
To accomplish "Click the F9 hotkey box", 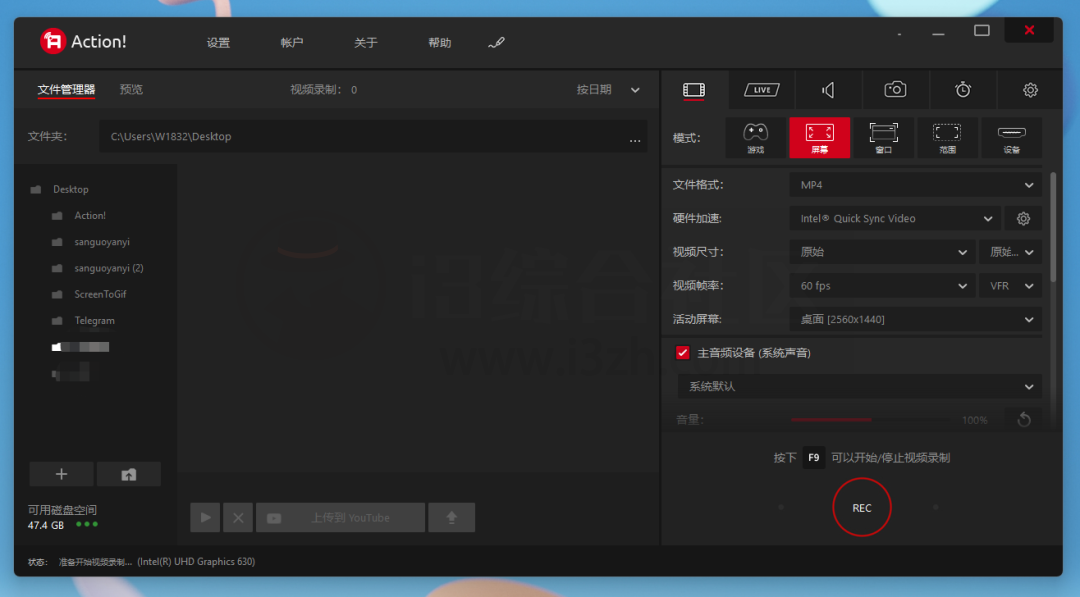I will (813, 457).
